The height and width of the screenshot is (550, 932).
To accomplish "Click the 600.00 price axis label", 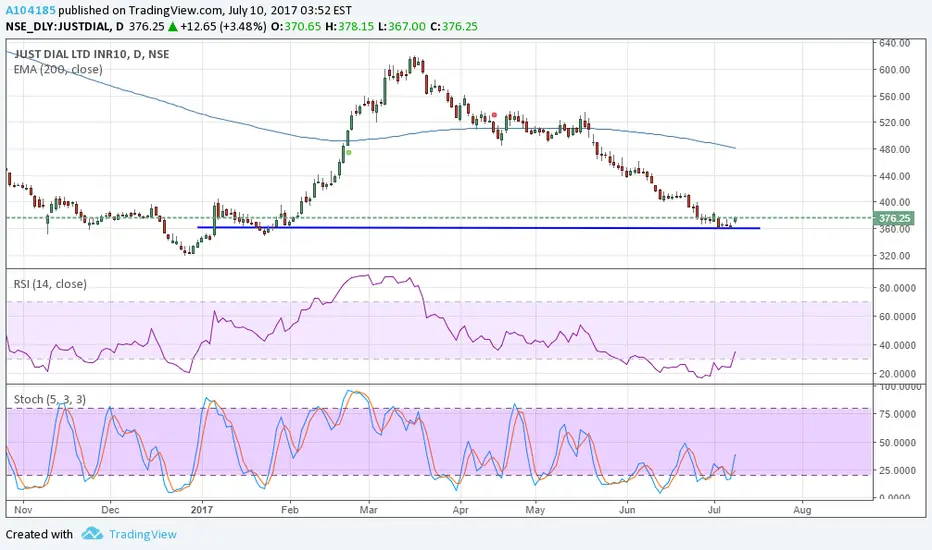I will coord(895,70).
